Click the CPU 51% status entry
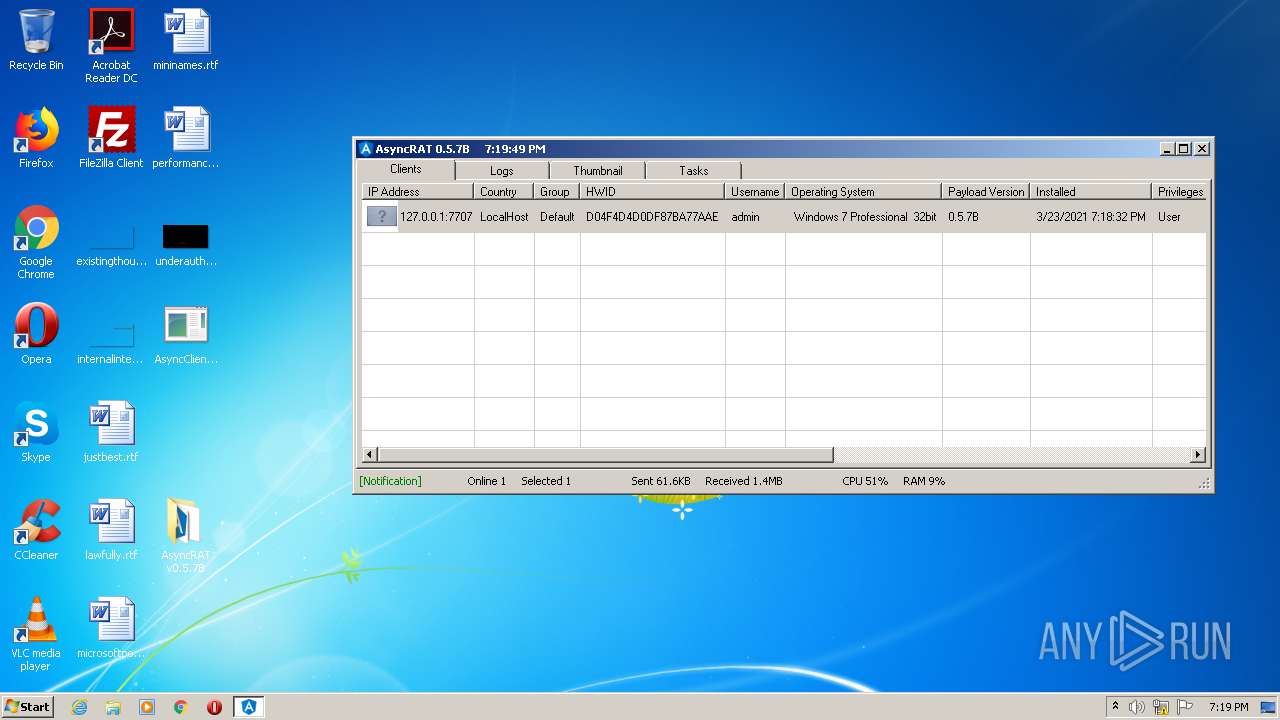Screen dimensions: 1280x720 click(865, 481)
